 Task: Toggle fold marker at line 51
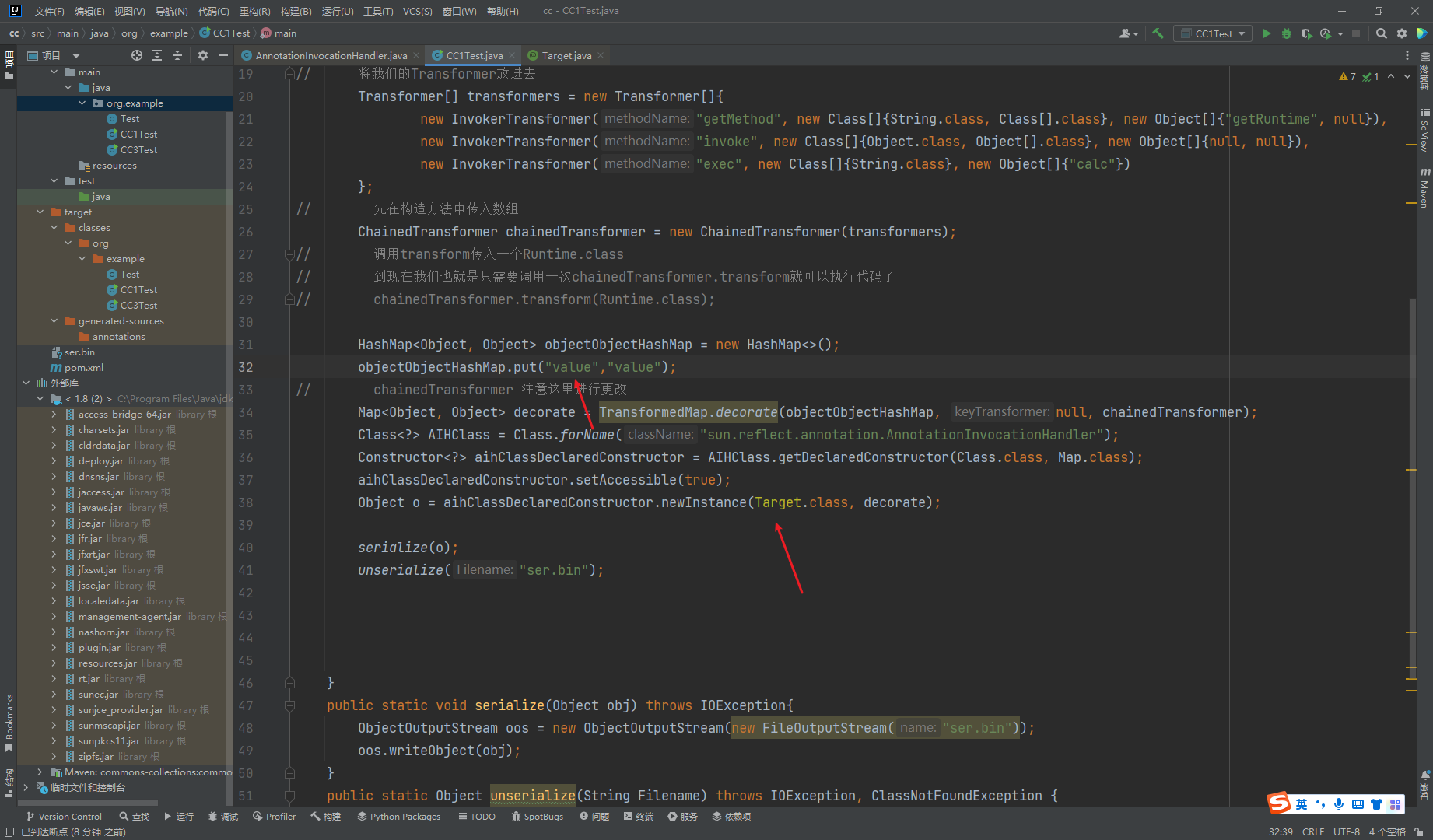(289, 796)
